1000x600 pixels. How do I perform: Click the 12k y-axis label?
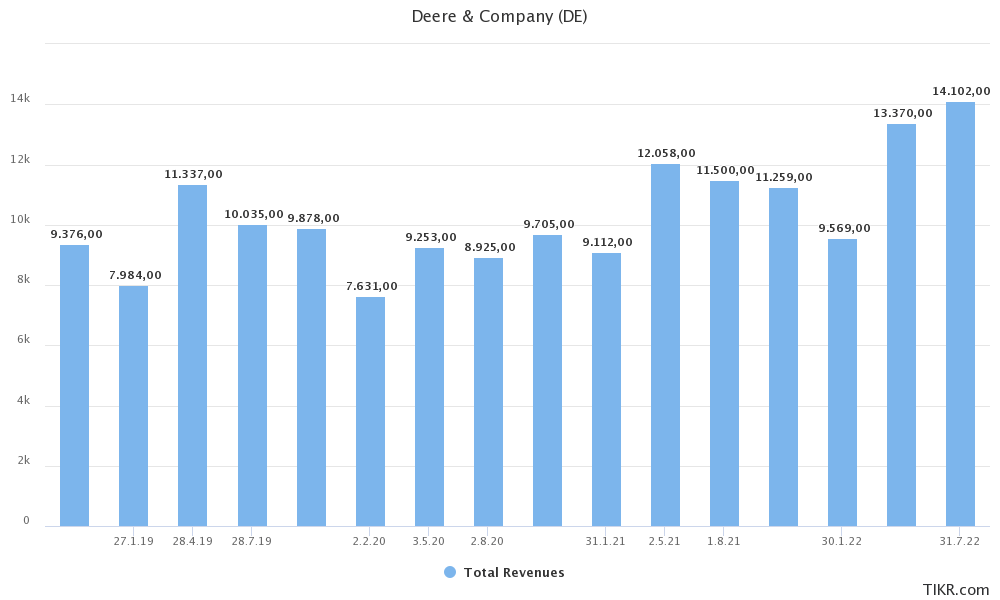pos(20,159)
